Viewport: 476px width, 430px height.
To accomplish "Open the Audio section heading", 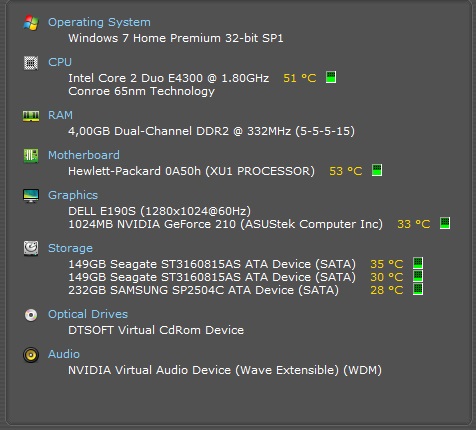I will (64, 354).
